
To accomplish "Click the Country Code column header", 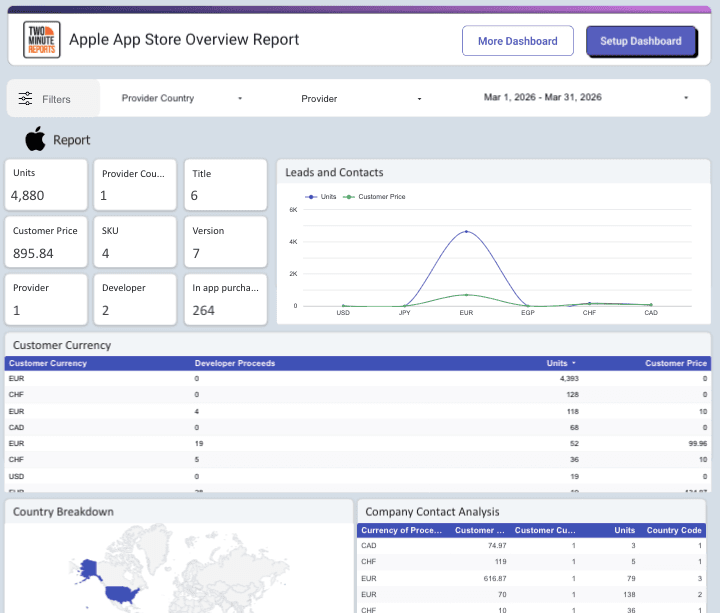I will coord(674,530).
